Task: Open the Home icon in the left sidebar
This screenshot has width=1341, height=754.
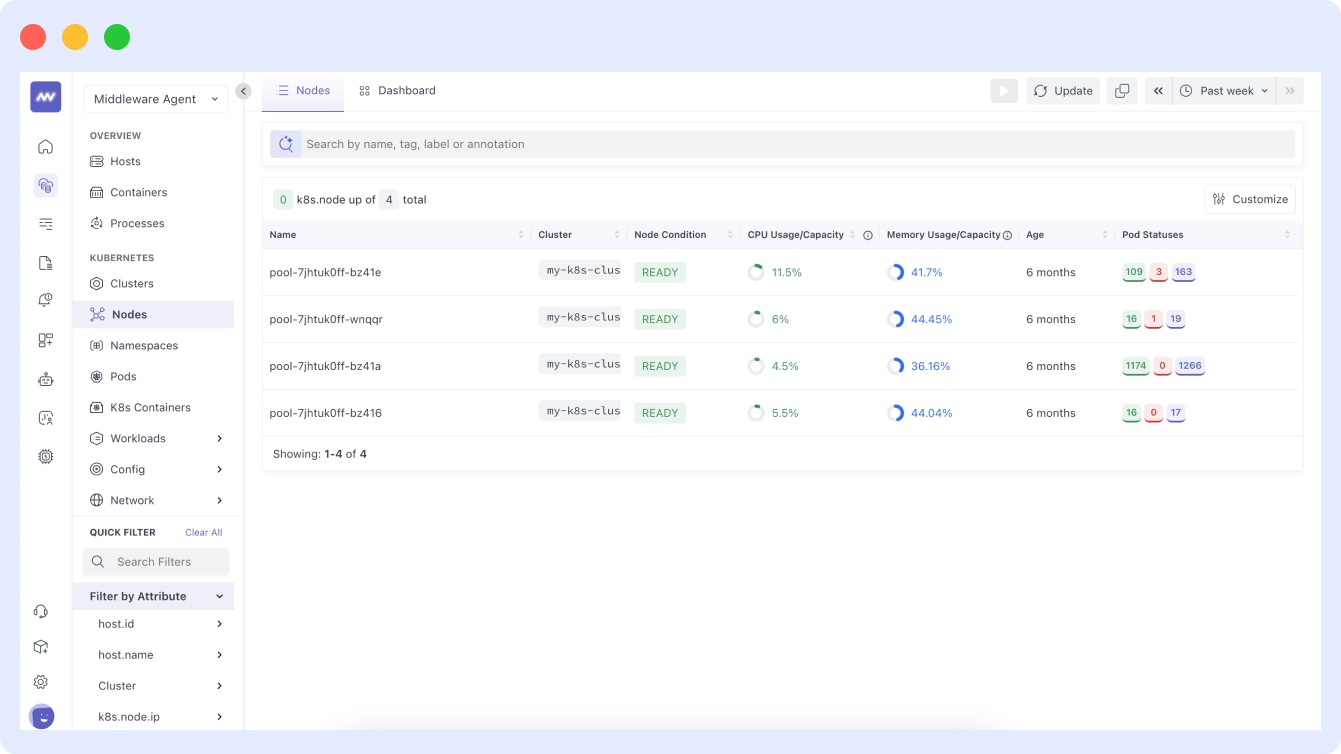Action: point(45,146)
